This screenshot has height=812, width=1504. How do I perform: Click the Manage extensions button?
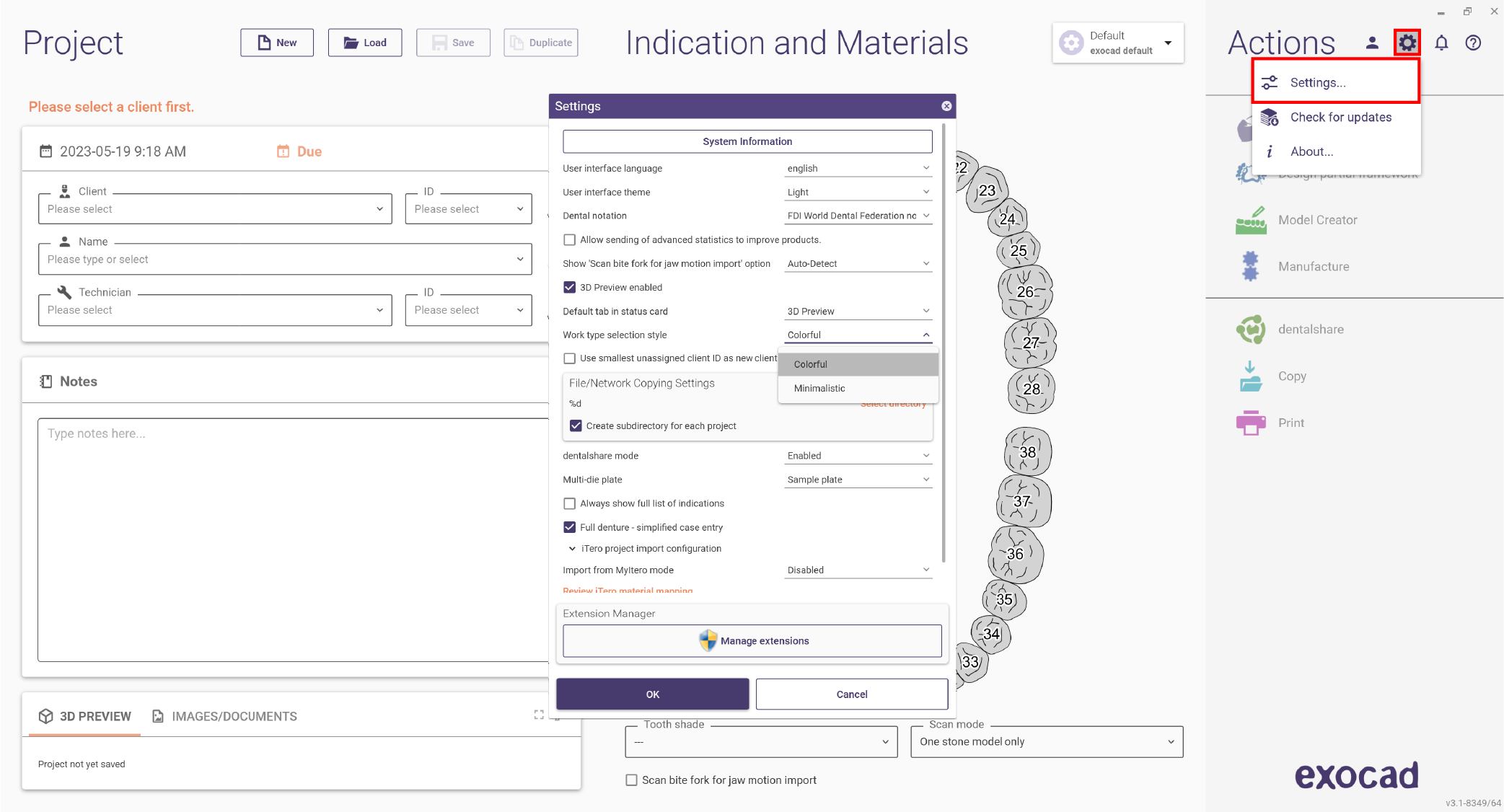[x=752, y=641]
